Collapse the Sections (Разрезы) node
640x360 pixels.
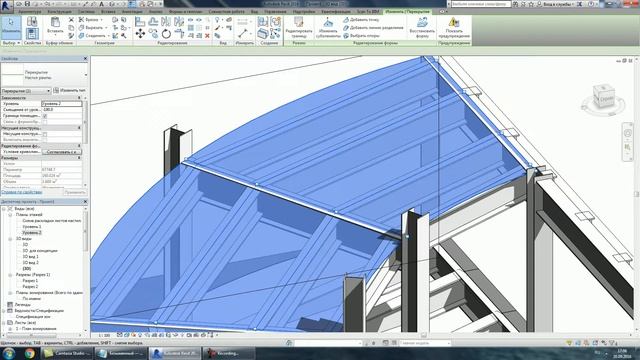click(x=10, y=275)
